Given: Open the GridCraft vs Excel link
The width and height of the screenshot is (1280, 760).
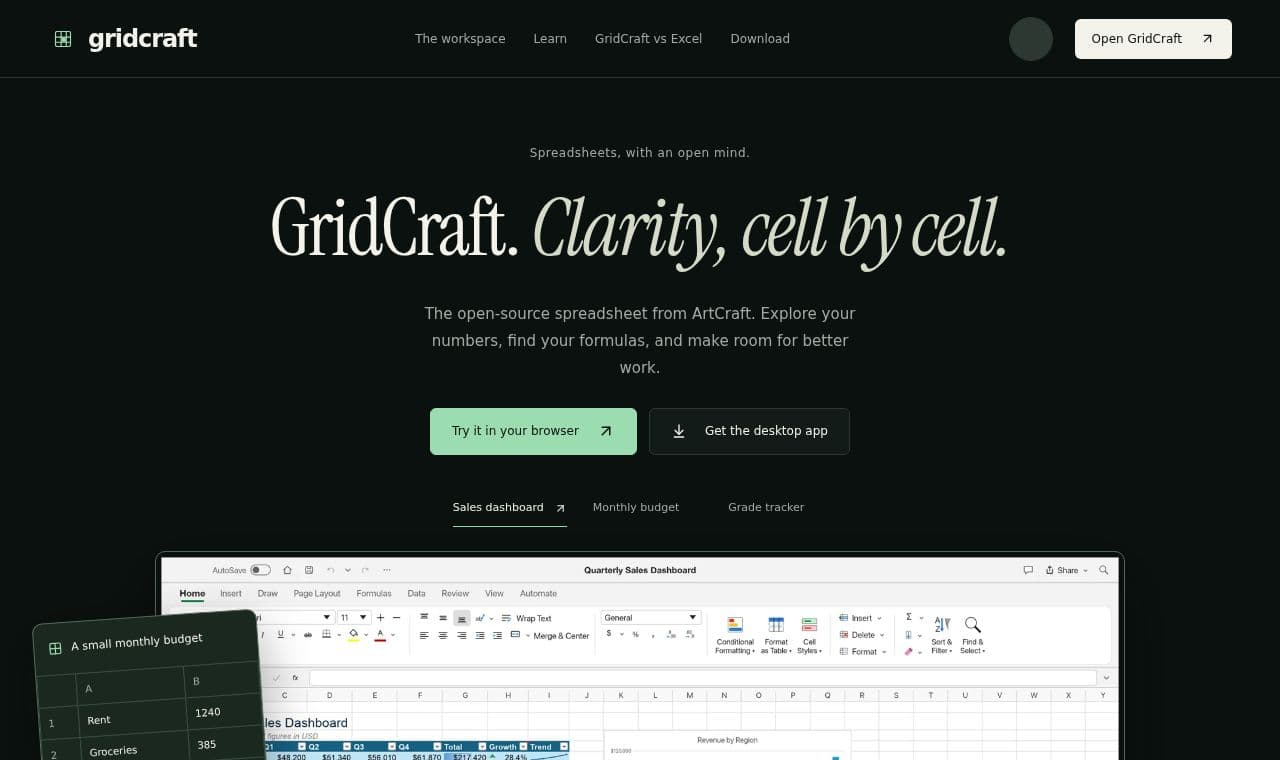Looking at the screenshot, I should point(648,39).
